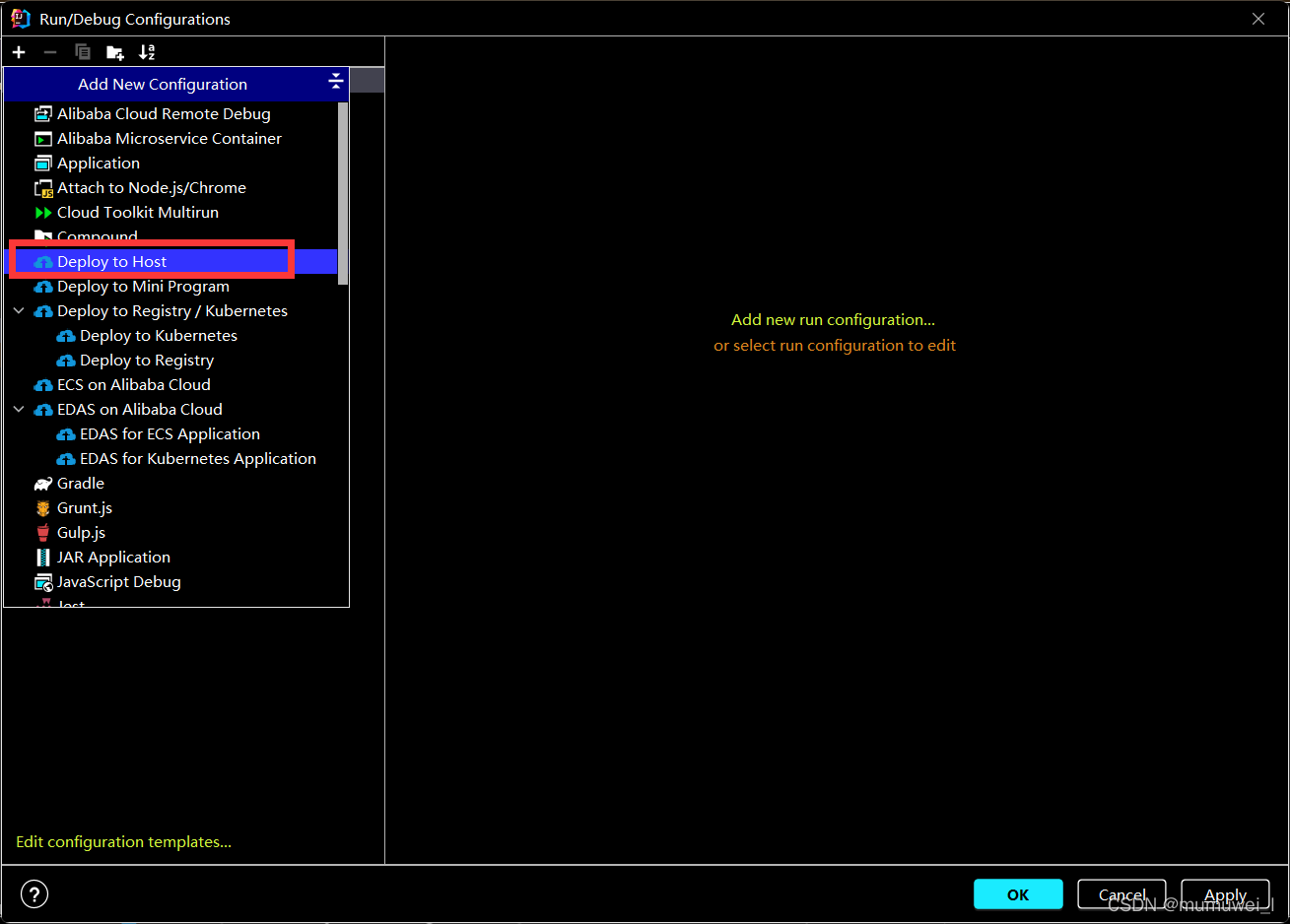This screenshot has height=924, width=1290.
Task: Open Edit configuration templates link
Action: click(123, 842)
